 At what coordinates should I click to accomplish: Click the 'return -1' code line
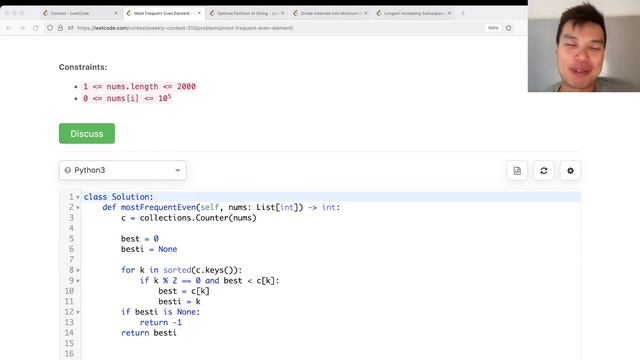click(161, 322)
